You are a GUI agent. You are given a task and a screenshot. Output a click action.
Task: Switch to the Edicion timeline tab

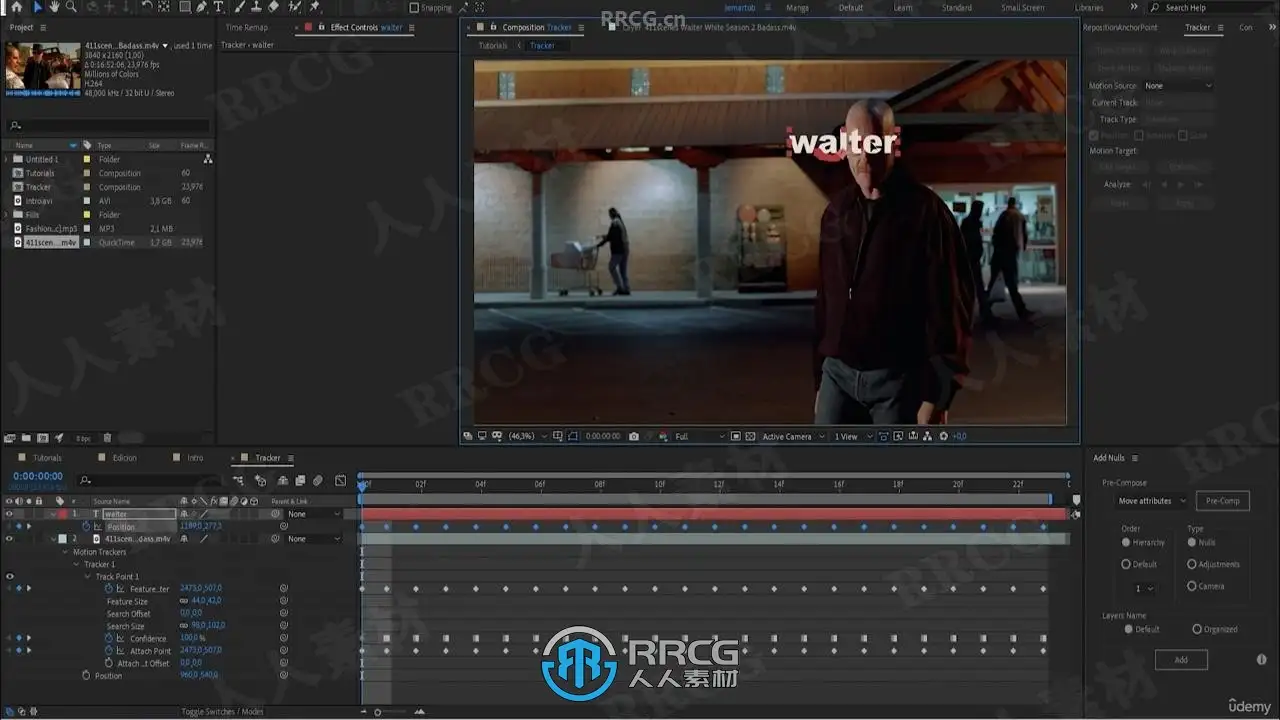[x=124, y=458]
